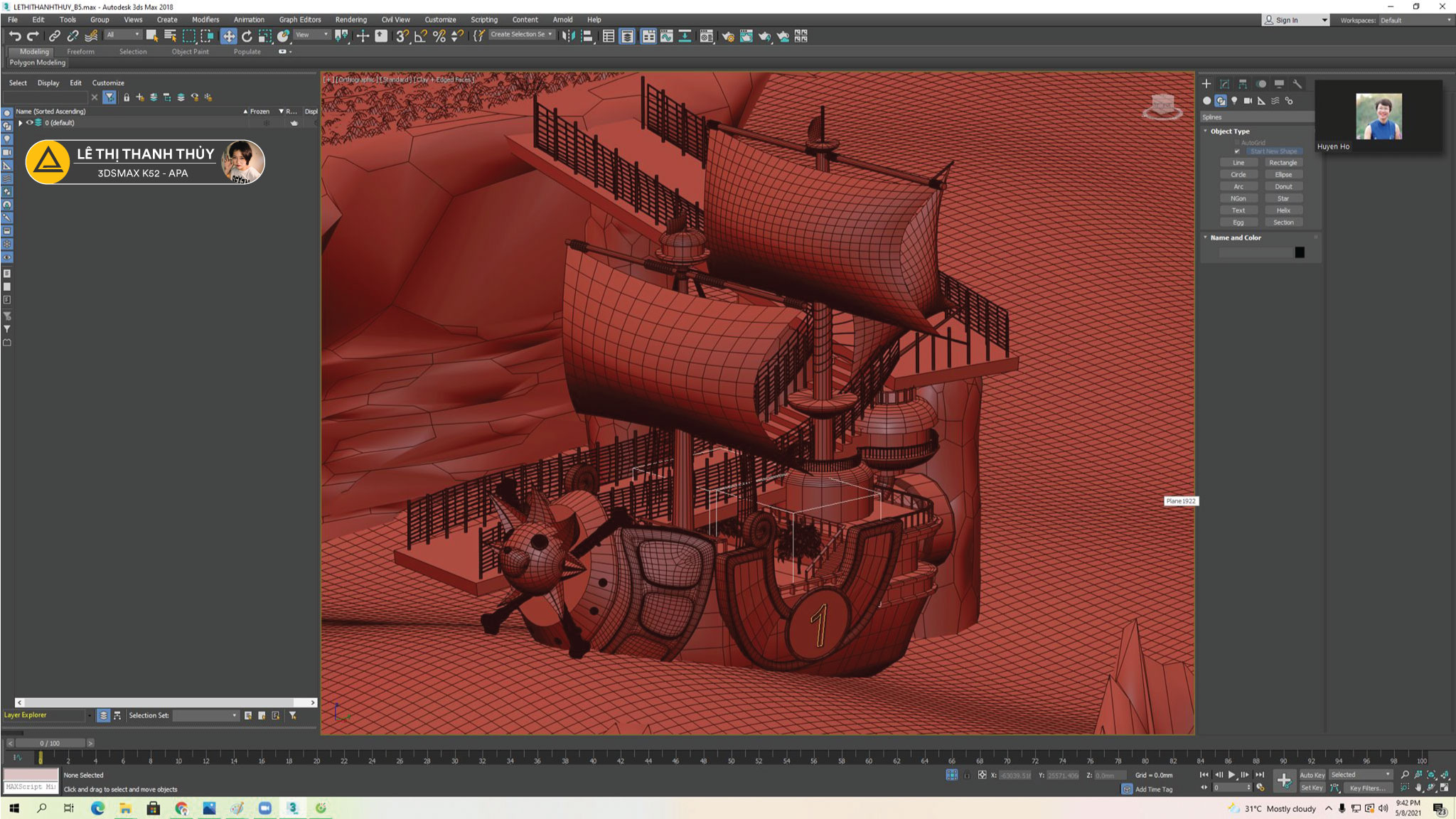The width and height of the screenshot is (1456, 819).
Task: Open the Utilities wrench panel icon
Action: pos(1297,84)
